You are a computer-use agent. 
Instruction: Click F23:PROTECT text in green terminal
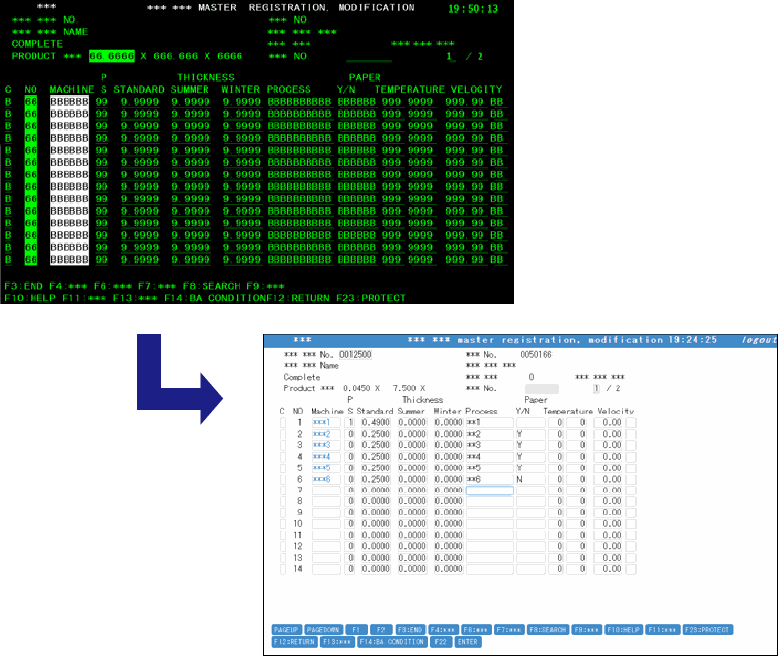tap(371, 298)
